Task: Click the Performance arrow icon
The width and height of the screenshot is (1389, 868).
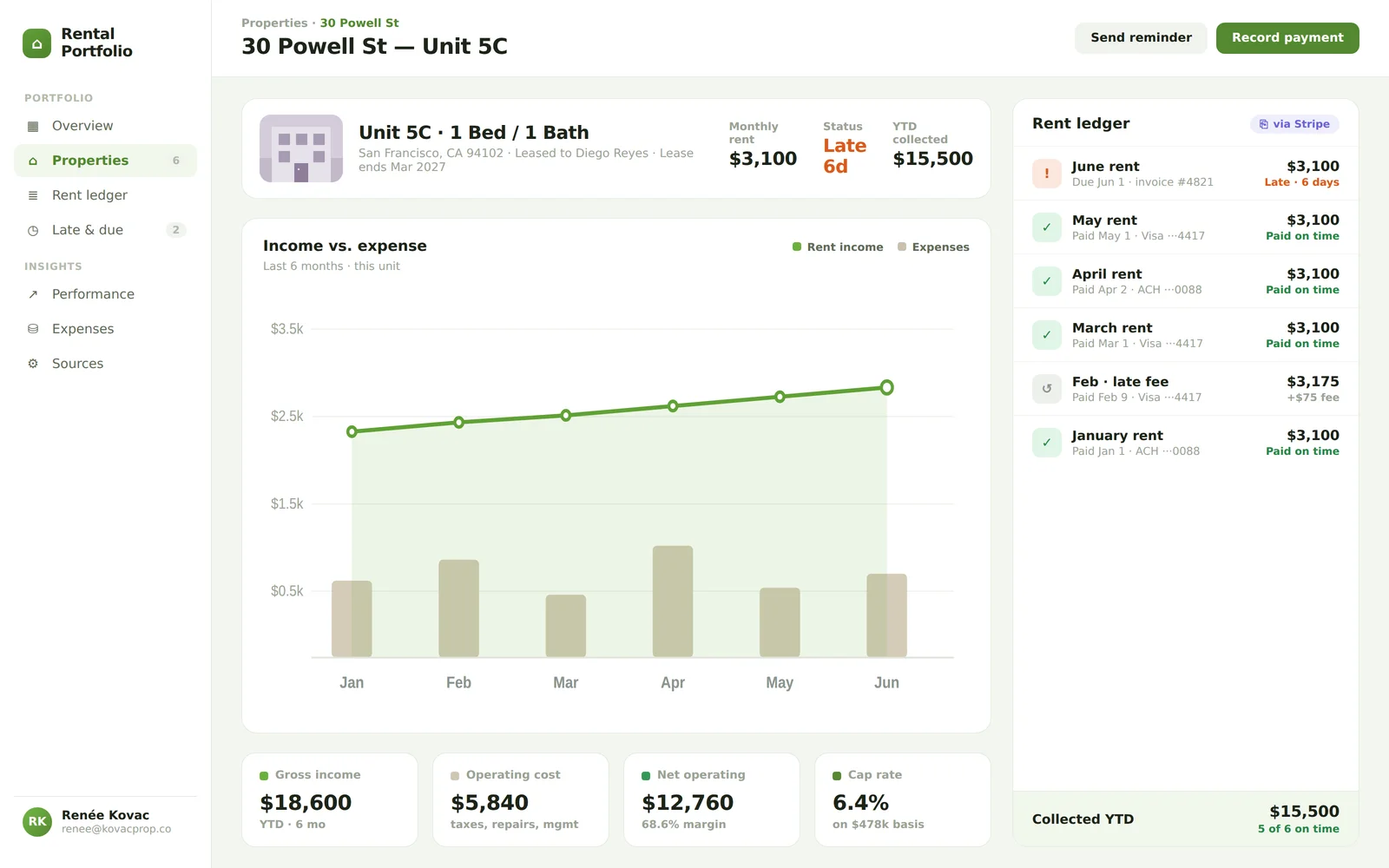Action: point(33,294)
